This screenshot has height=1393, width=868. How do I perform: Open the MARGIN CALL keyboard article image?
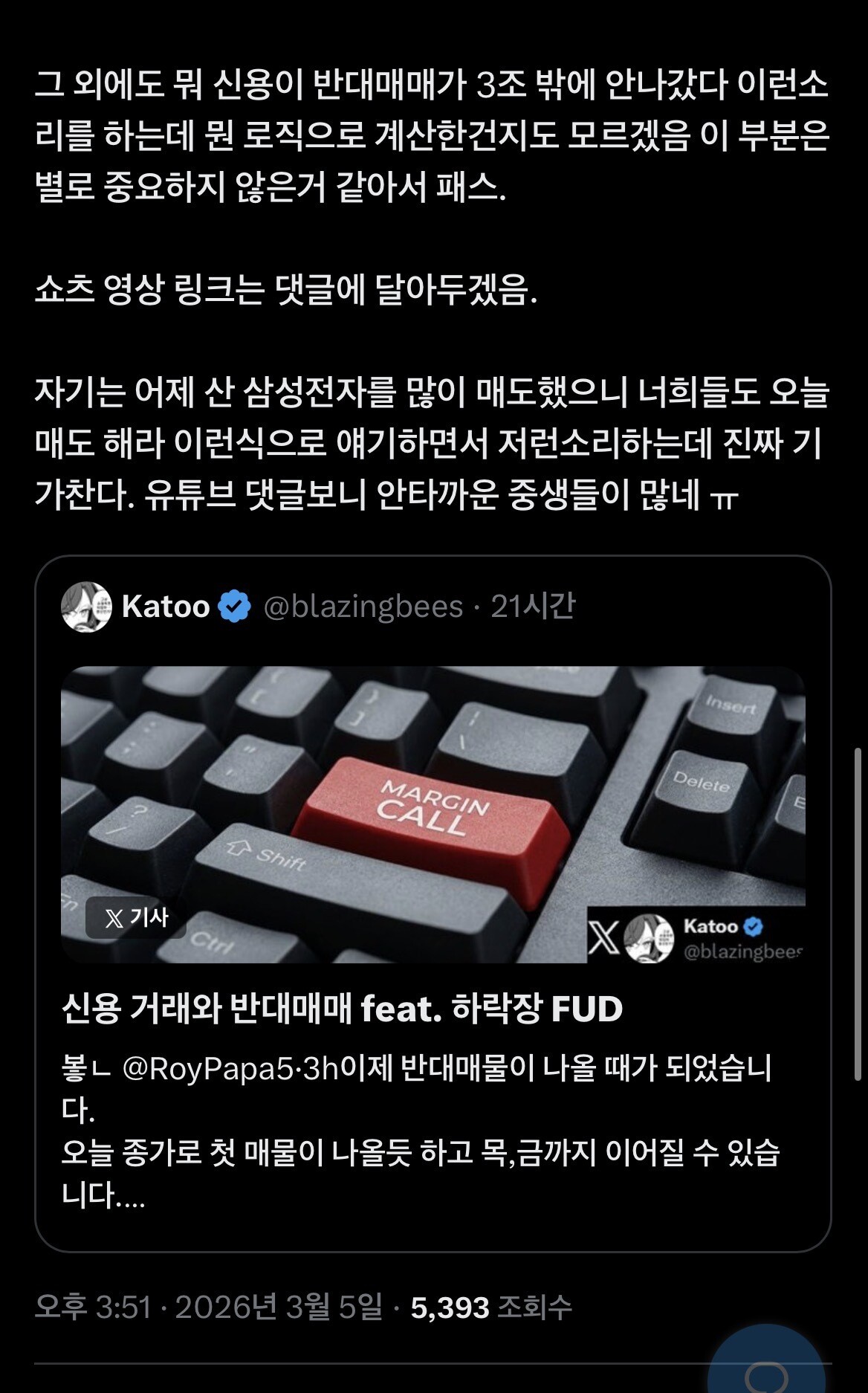433,814
